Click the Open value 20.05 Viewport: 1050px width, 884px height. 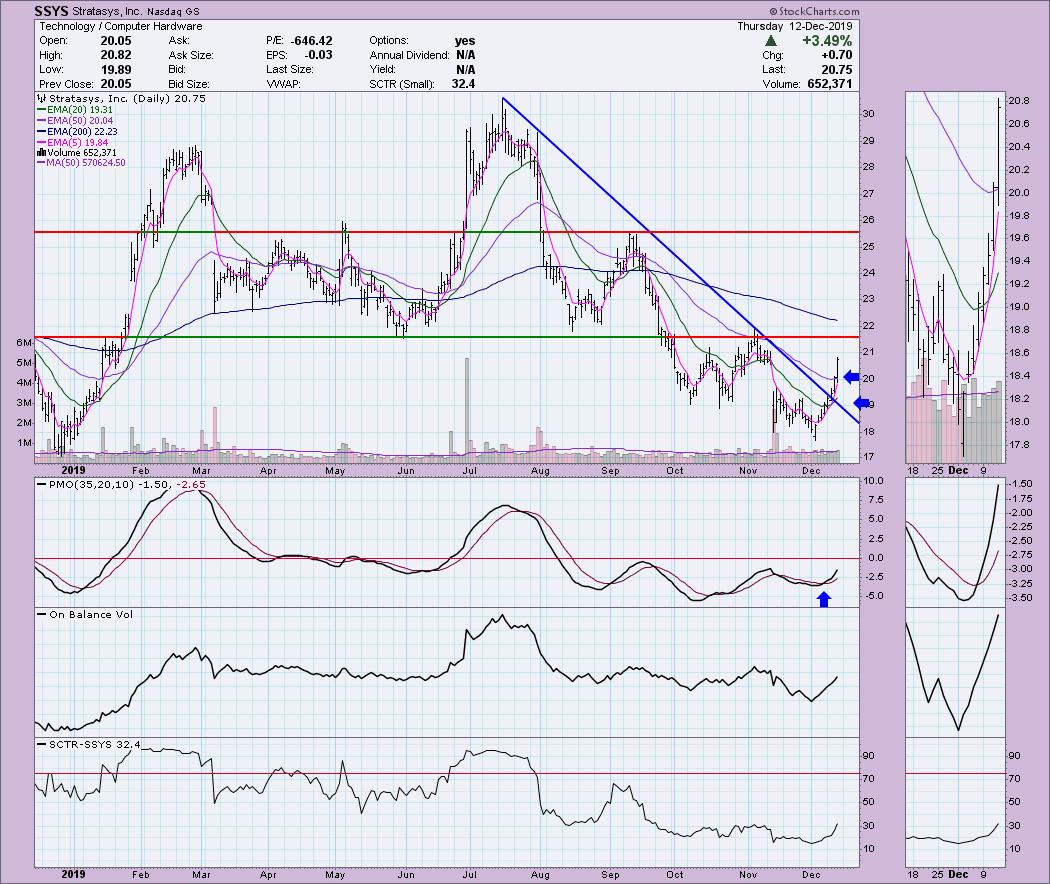(116, 41)
